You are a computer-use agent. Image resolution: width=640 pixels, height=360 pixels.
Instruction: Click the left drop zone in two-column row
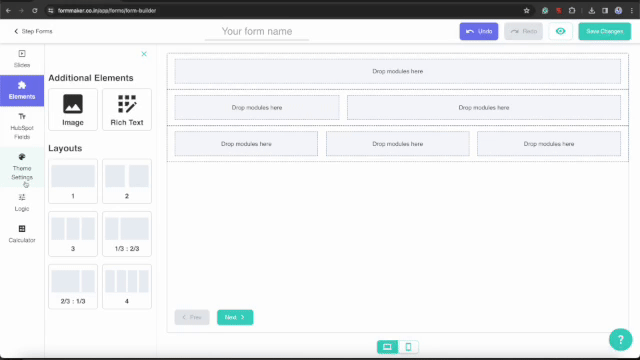tap(257, 108)
